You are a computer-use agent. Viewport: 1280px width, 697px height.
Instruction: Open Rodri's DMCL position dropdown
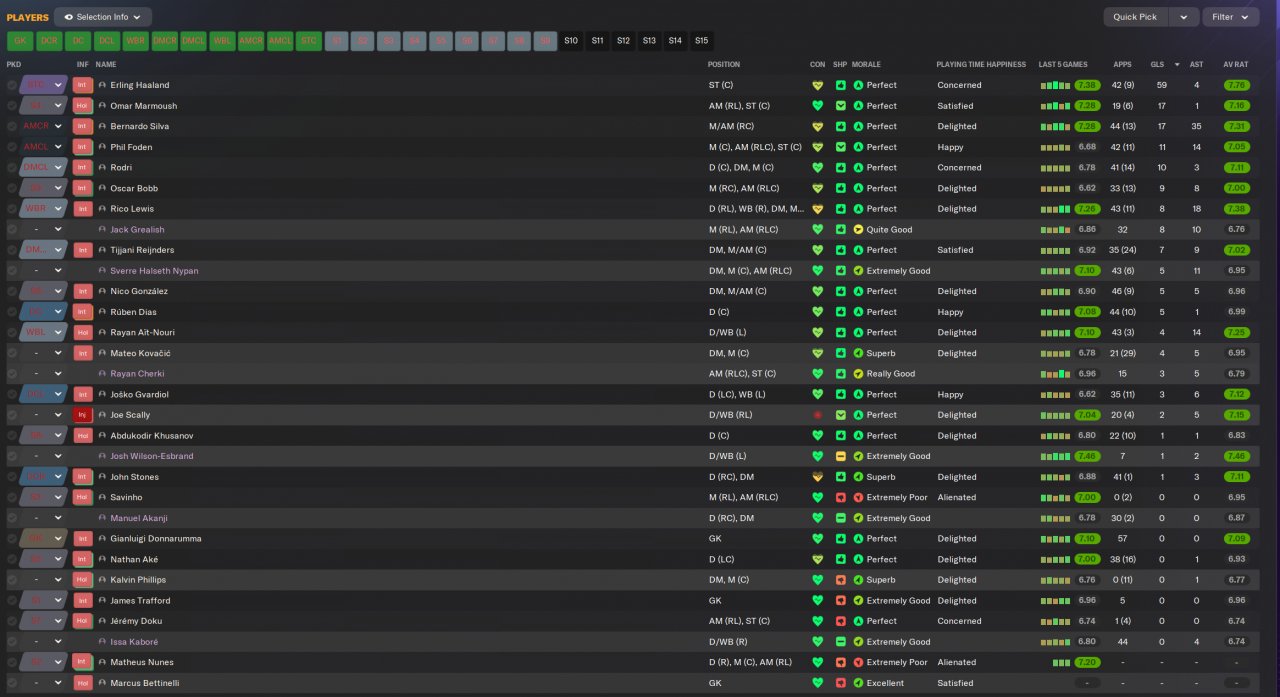click(x=43, y=167)
